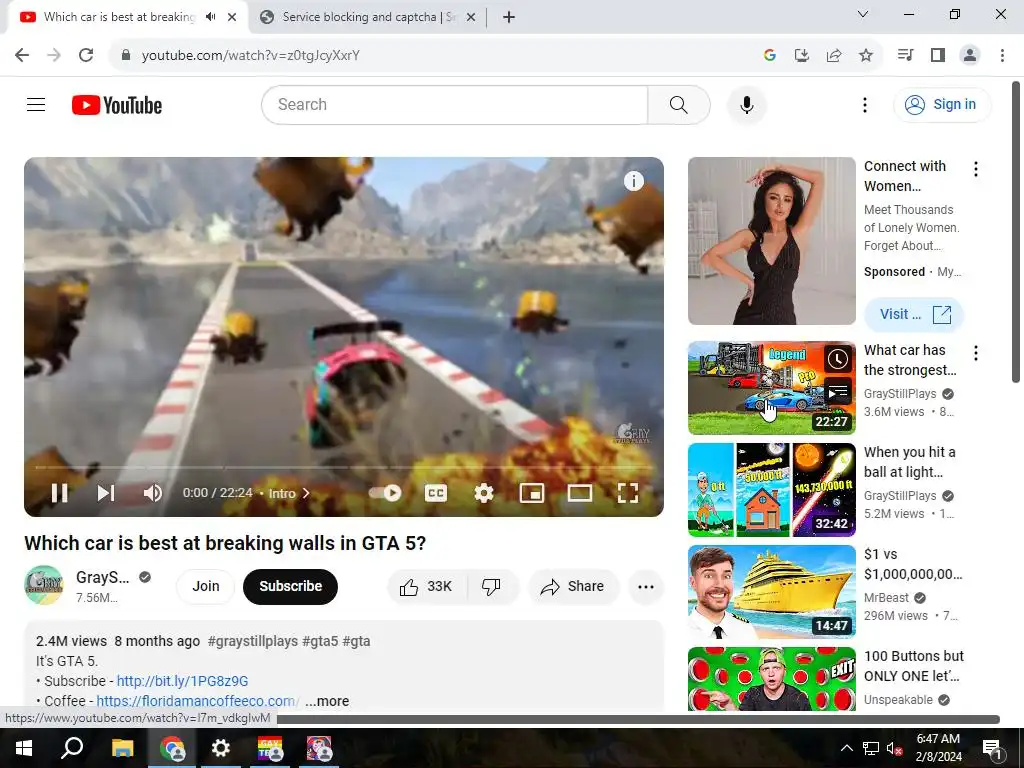
Task: Open bit.ly subscribe link
Action: click(182, 680)
